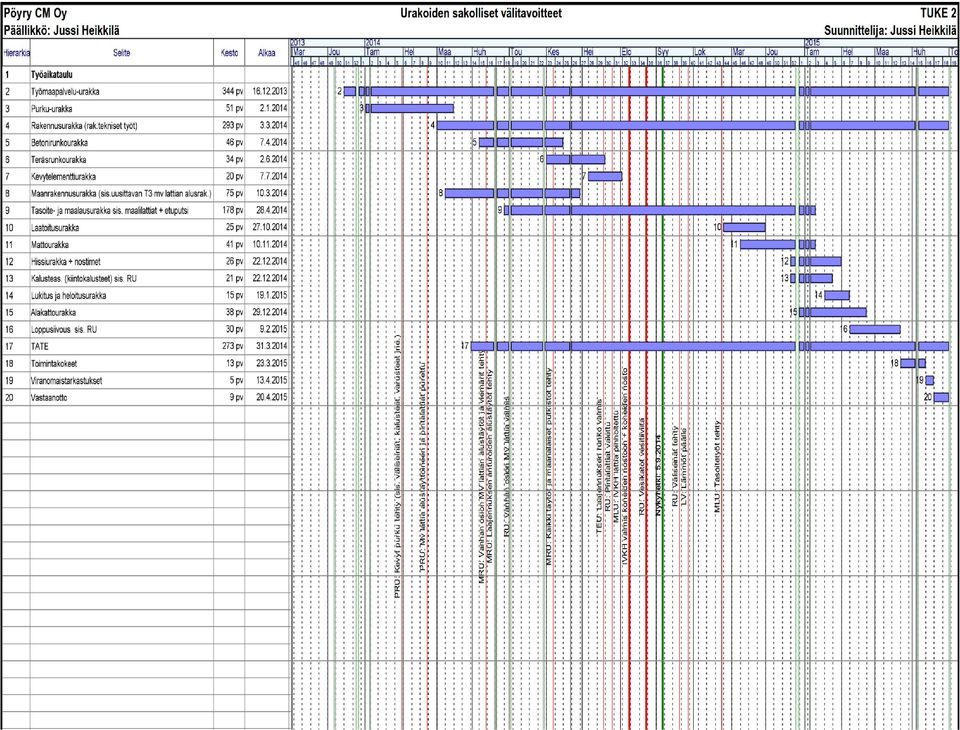Click the Alakattourakka Gantt bar
960x730 pixels.
pyautogui.click(x=833, y=312)
